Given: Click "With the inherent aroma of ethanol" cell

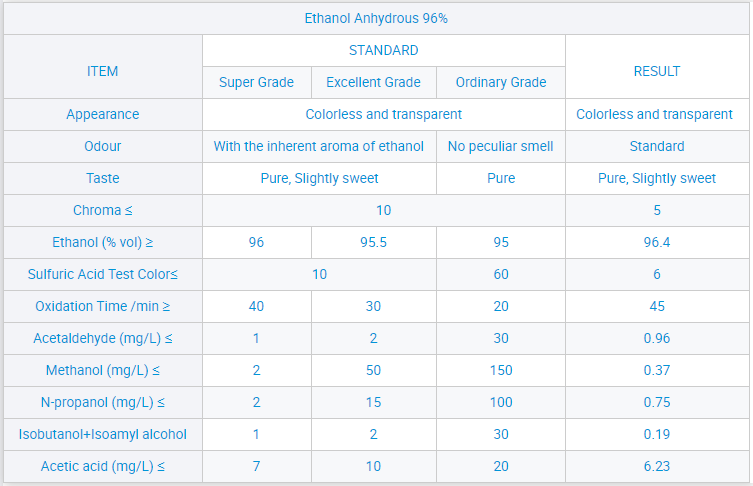Looking at the screenshot, I should (319, 146).
